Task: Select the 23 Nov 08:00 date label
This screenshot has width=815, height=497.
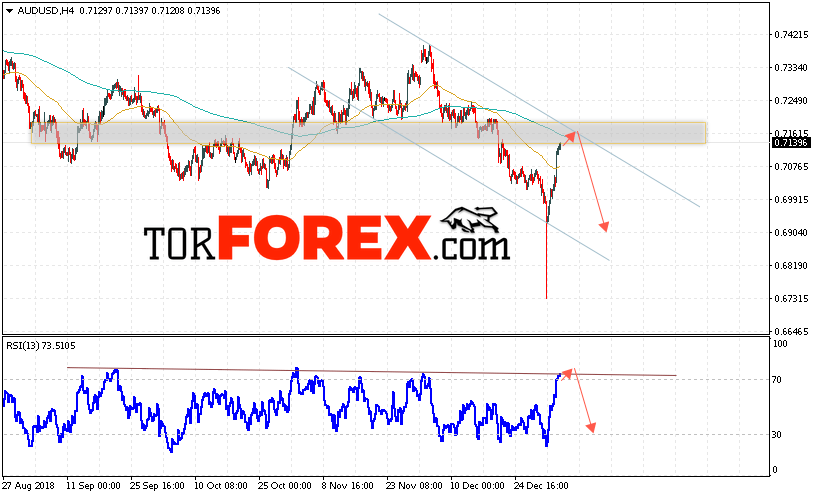Action: click(414, 486)
